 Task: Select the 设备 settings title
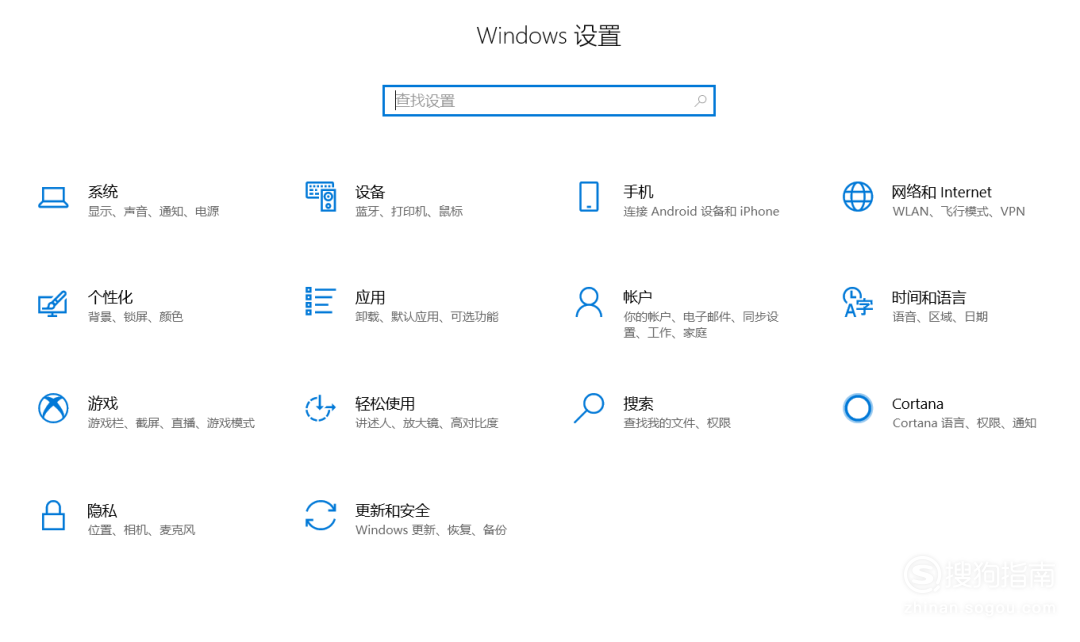pyautogui.click(x=370, y=192)
